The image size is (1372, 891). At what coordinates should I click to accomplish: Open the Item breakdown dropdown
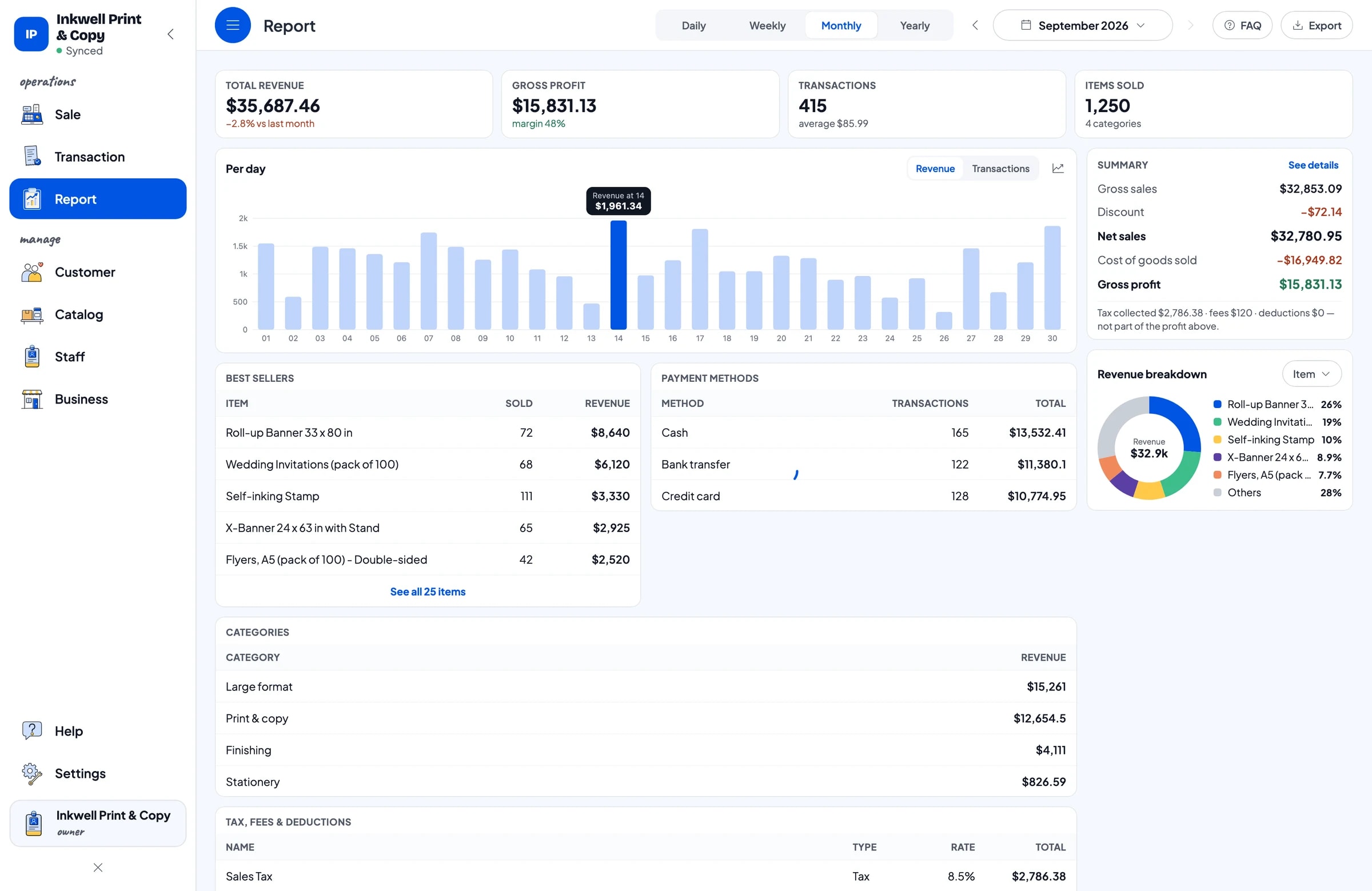(x=1311, y=374)
